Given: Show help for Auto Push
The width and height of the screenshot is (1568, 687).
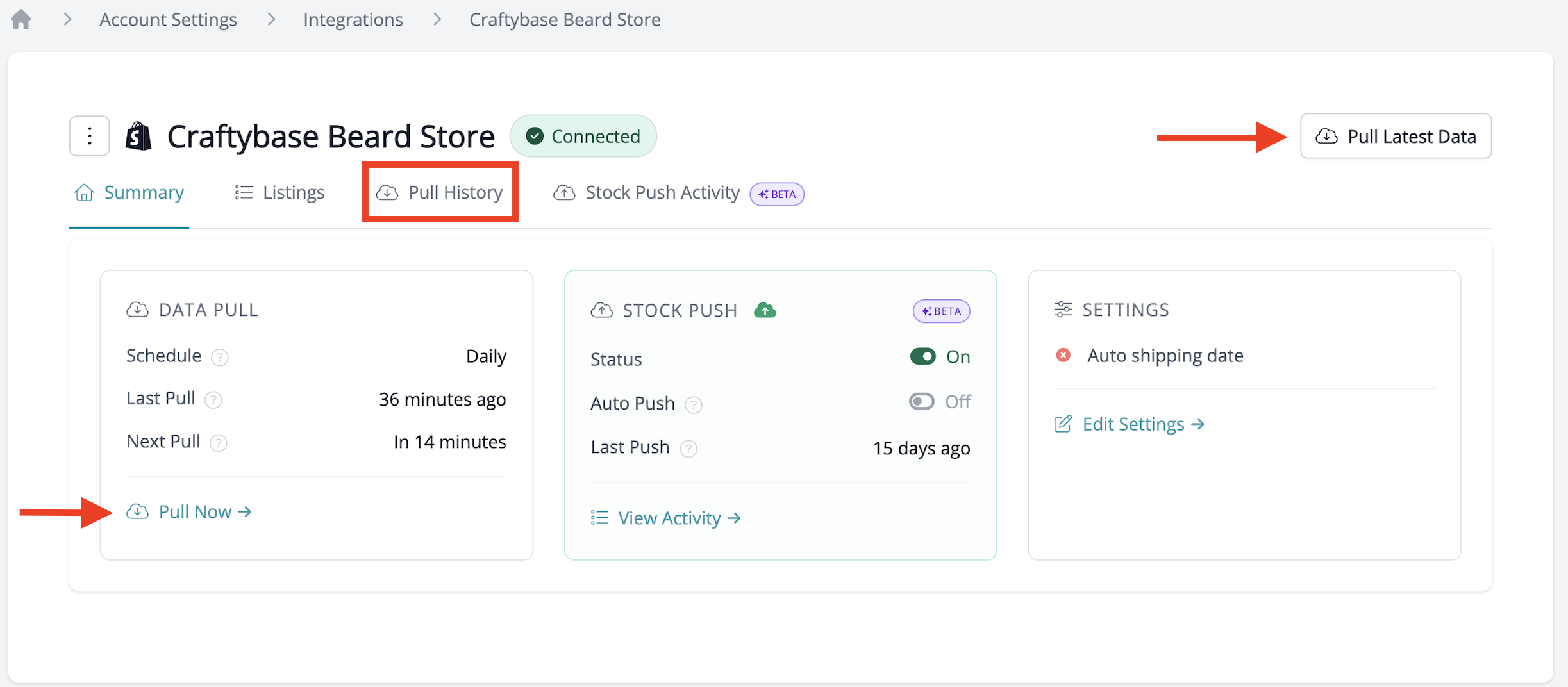Looking at the screenshot, I should point(694,405).
